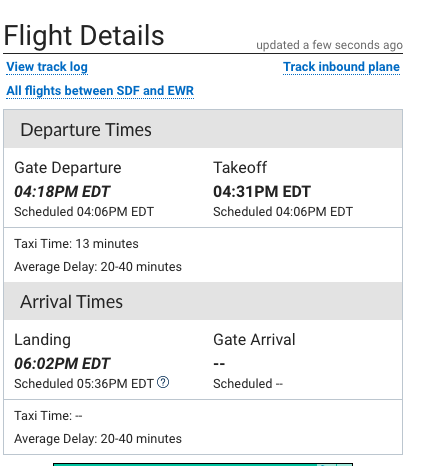Click the Landing label

[42, 340]
